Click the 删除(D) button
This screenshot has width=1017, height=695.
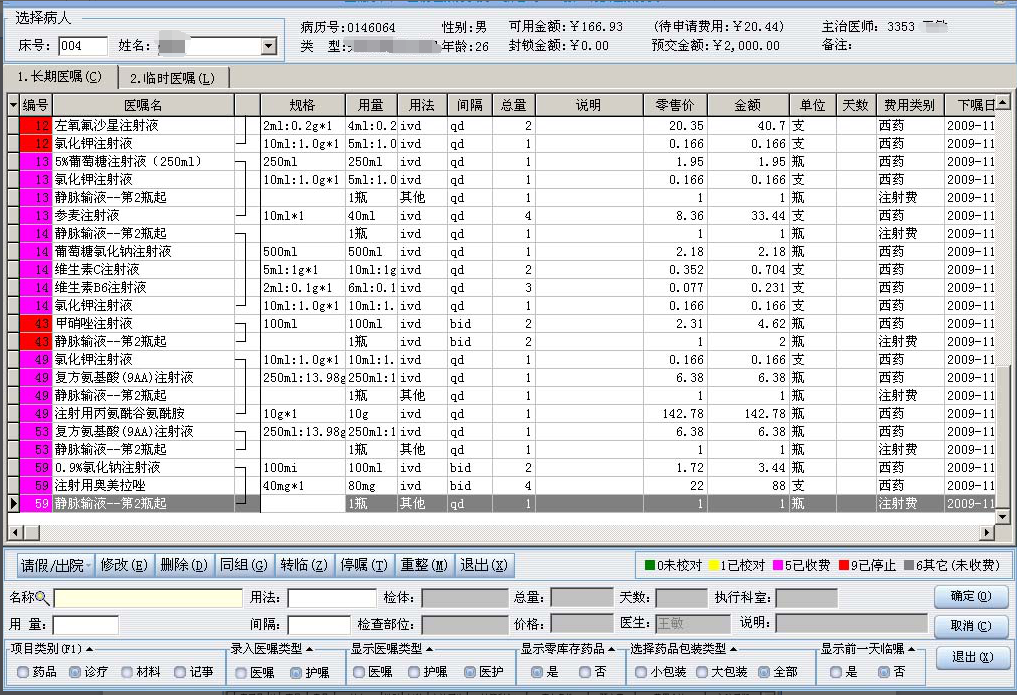point(184,565)
